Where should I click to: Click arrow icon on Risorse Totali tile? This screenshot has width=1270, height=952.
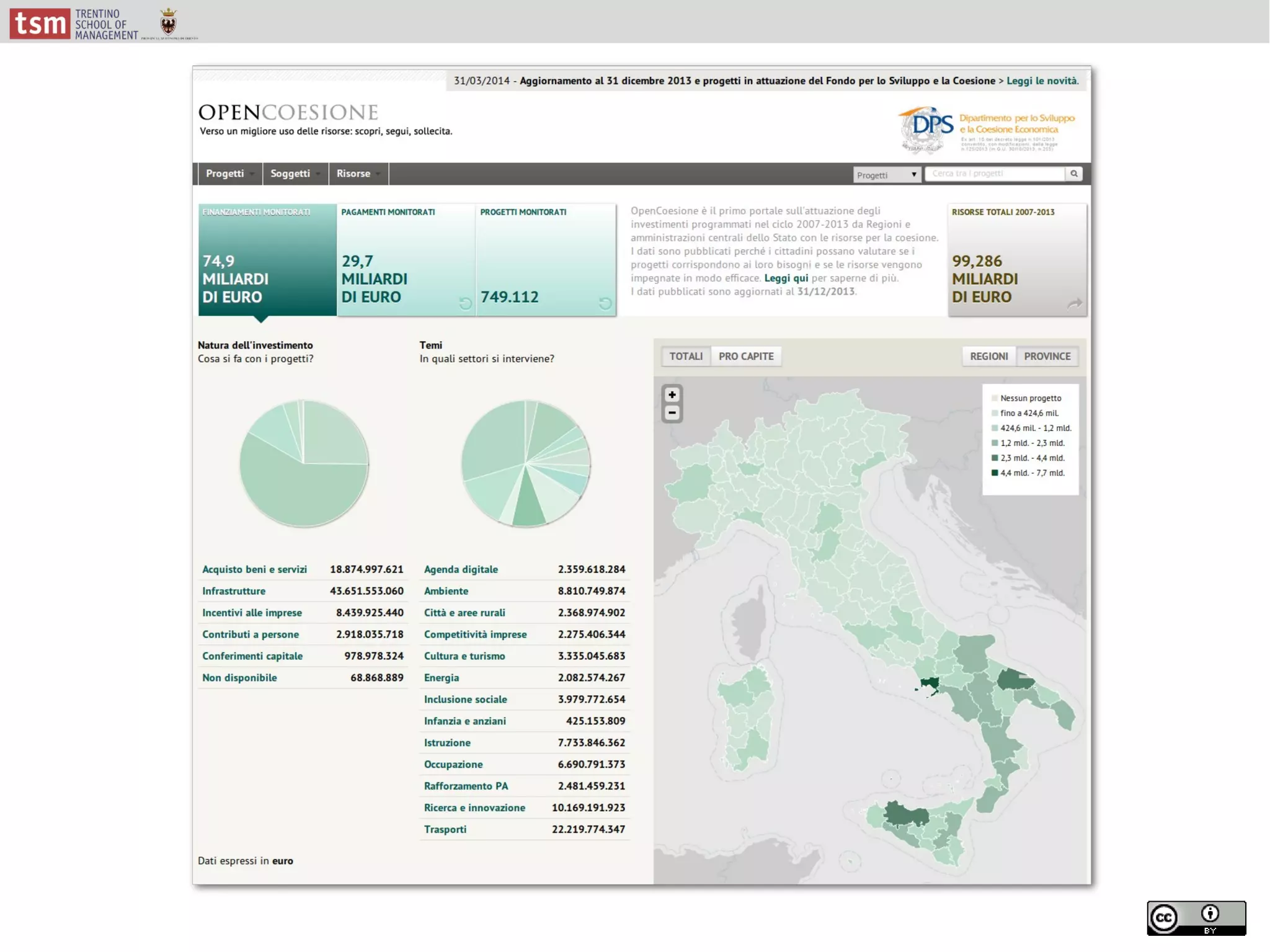click(x=1075, y=303)
